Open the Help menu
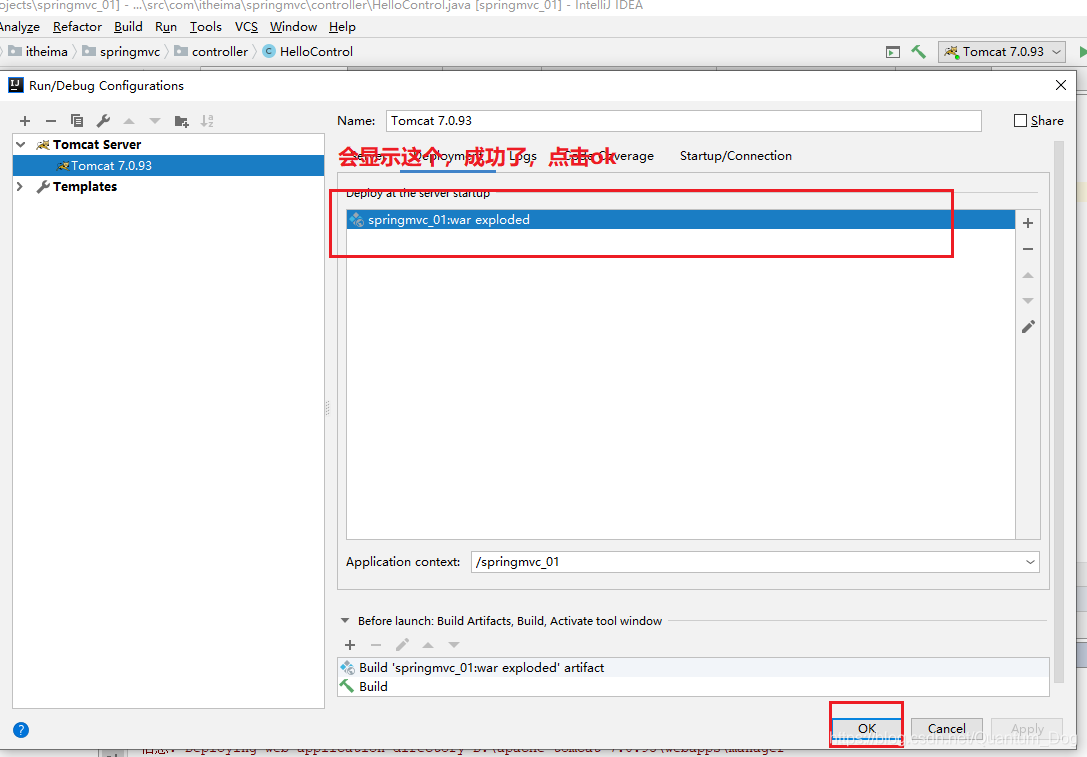Screen dimensions: 1087x757 [x=342, y=27]
